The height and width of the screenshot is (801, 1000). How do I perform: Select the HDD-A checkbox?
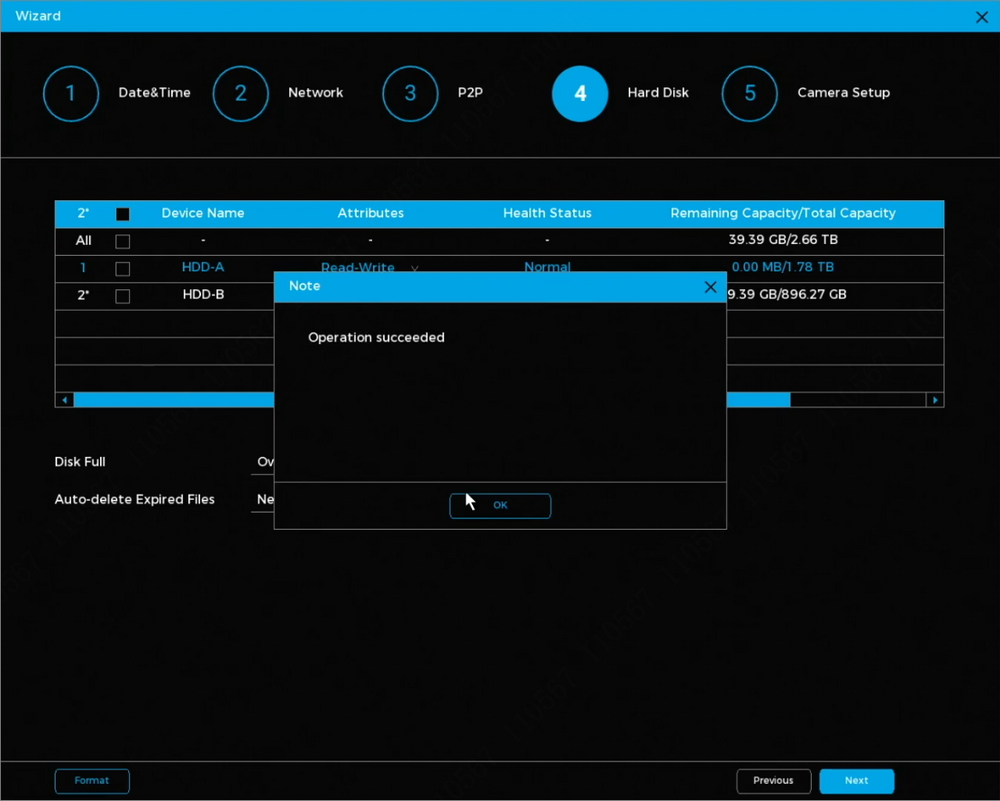coord(123,269)
